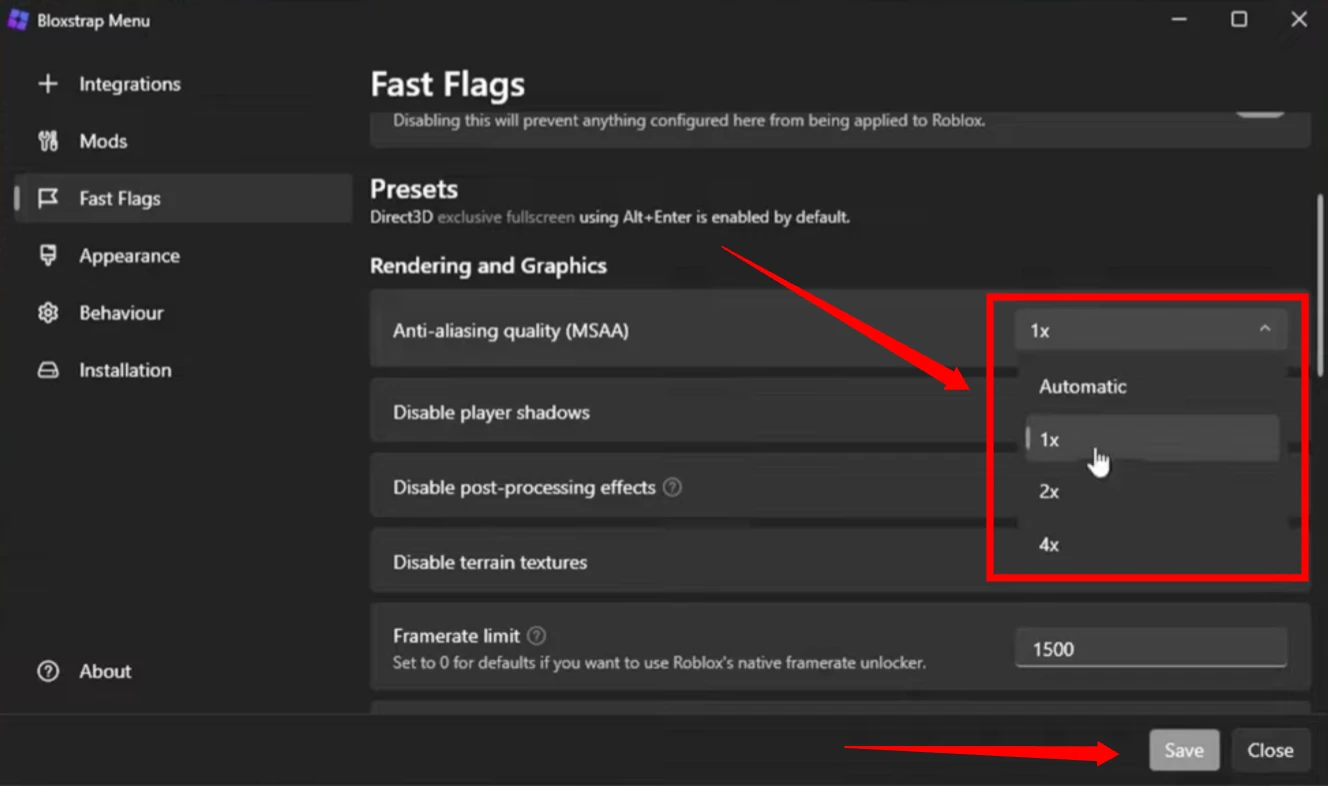Click the Fast Flags flag icon
This screenshot has width=1328, height=786.
(47, 198)
